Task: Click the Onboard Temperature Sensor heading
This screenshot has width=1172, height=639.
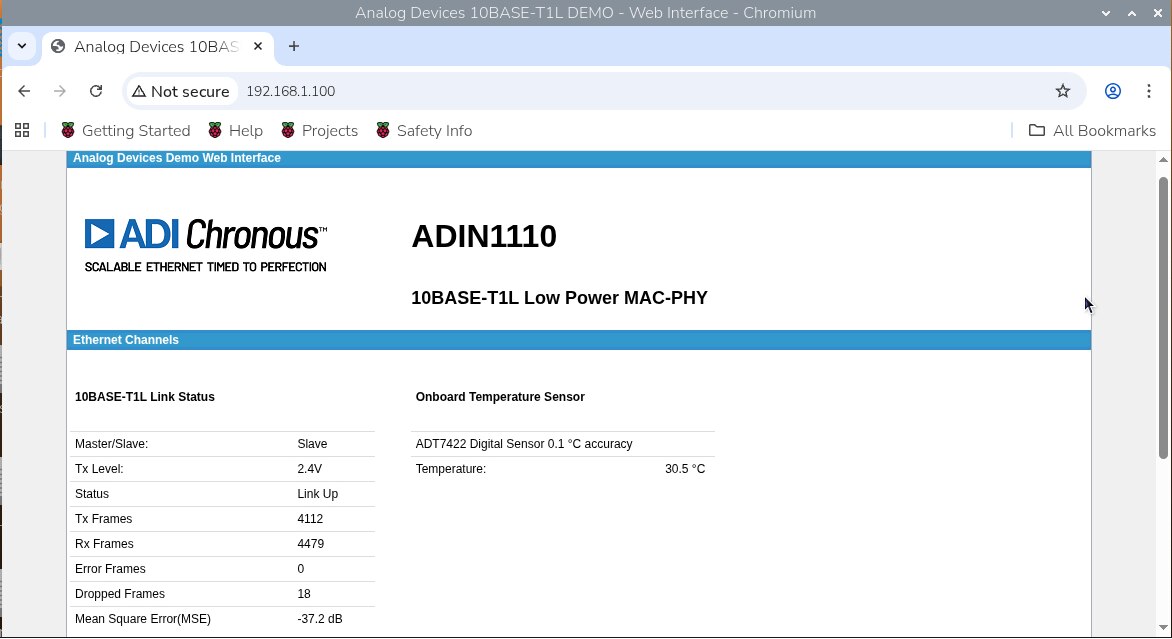Action: click(x=500, y=397)
